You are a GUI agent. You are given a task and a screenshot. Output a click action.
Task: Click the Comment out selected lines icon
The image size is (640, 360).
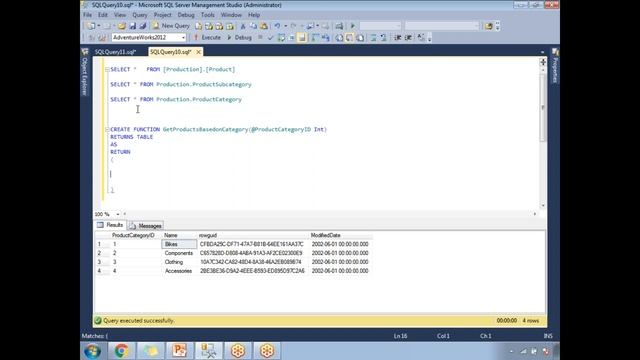click(x=373, y=38)
